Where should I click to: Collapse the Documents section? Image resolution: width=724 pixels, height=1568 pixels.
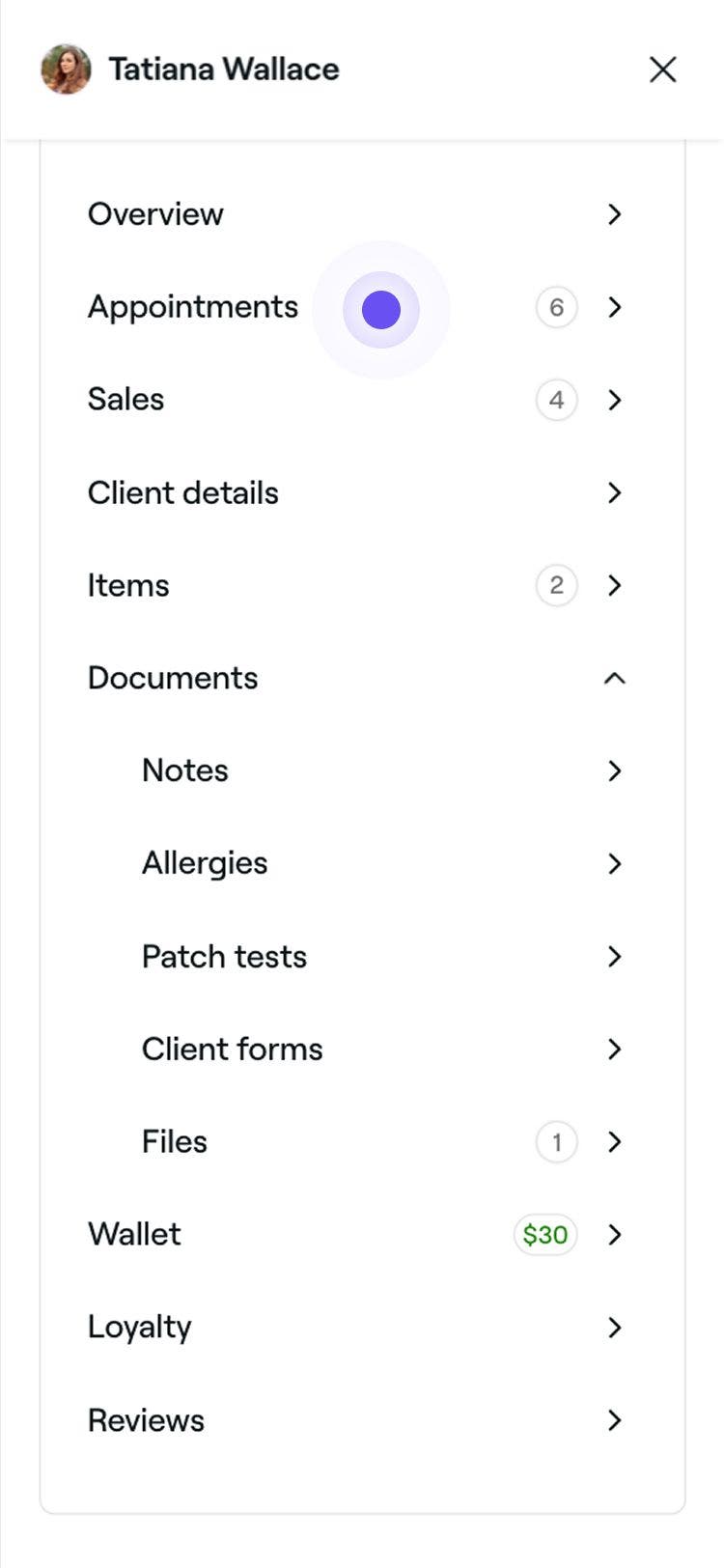coord(173,678)
